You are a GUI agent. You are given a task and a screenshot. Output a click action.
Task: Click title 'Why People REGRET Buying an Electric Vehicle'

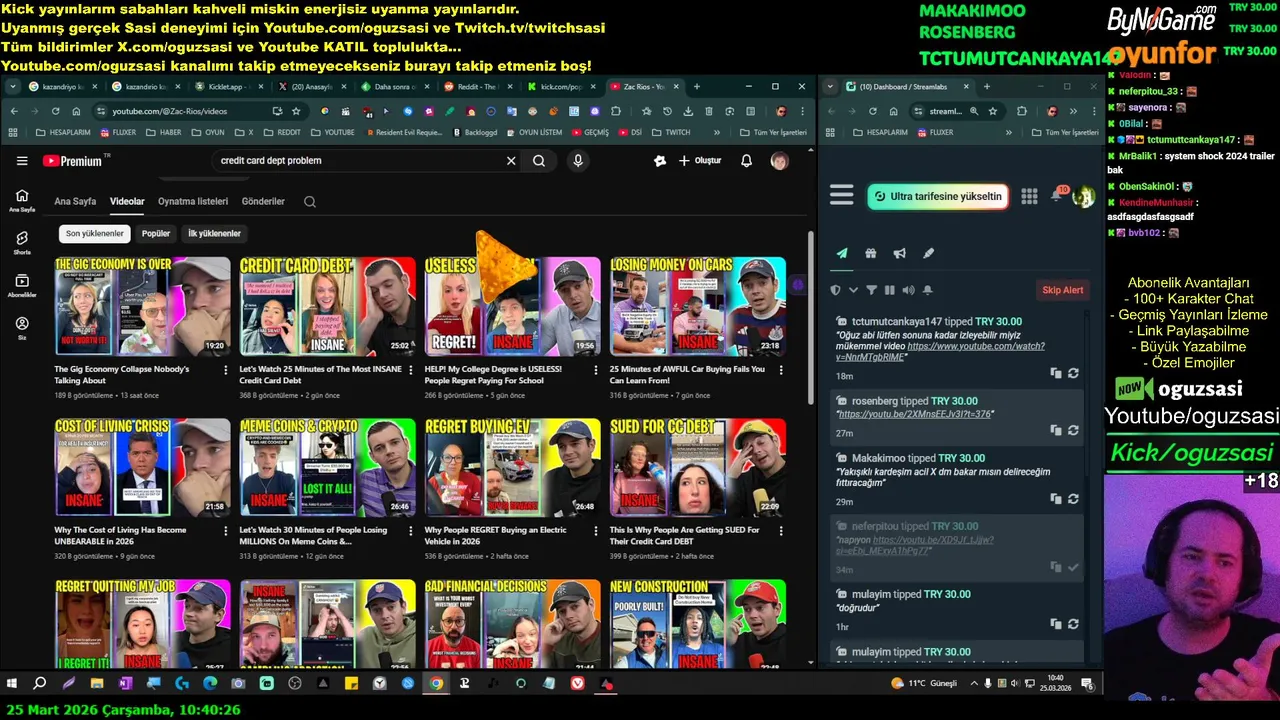tap(496, 535)
